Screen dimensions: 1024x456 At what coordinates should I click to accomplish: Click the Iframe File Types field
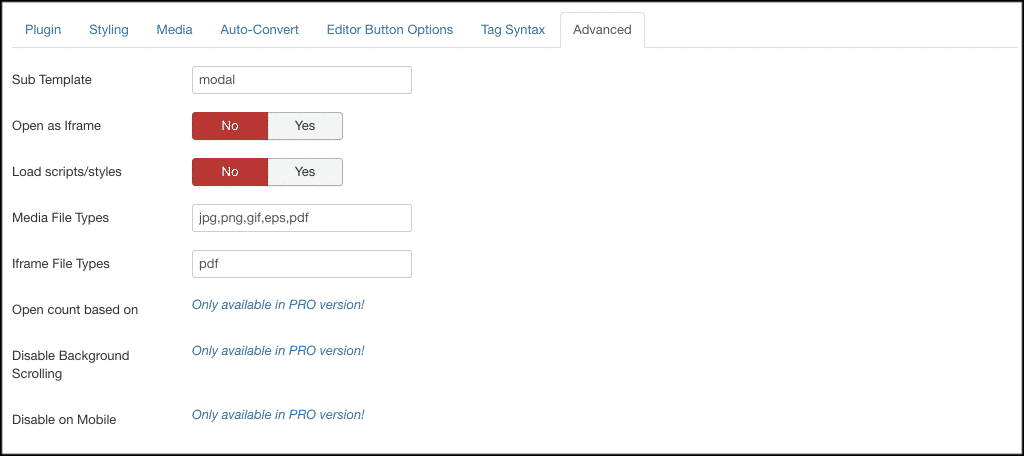[x=302, y=264]
